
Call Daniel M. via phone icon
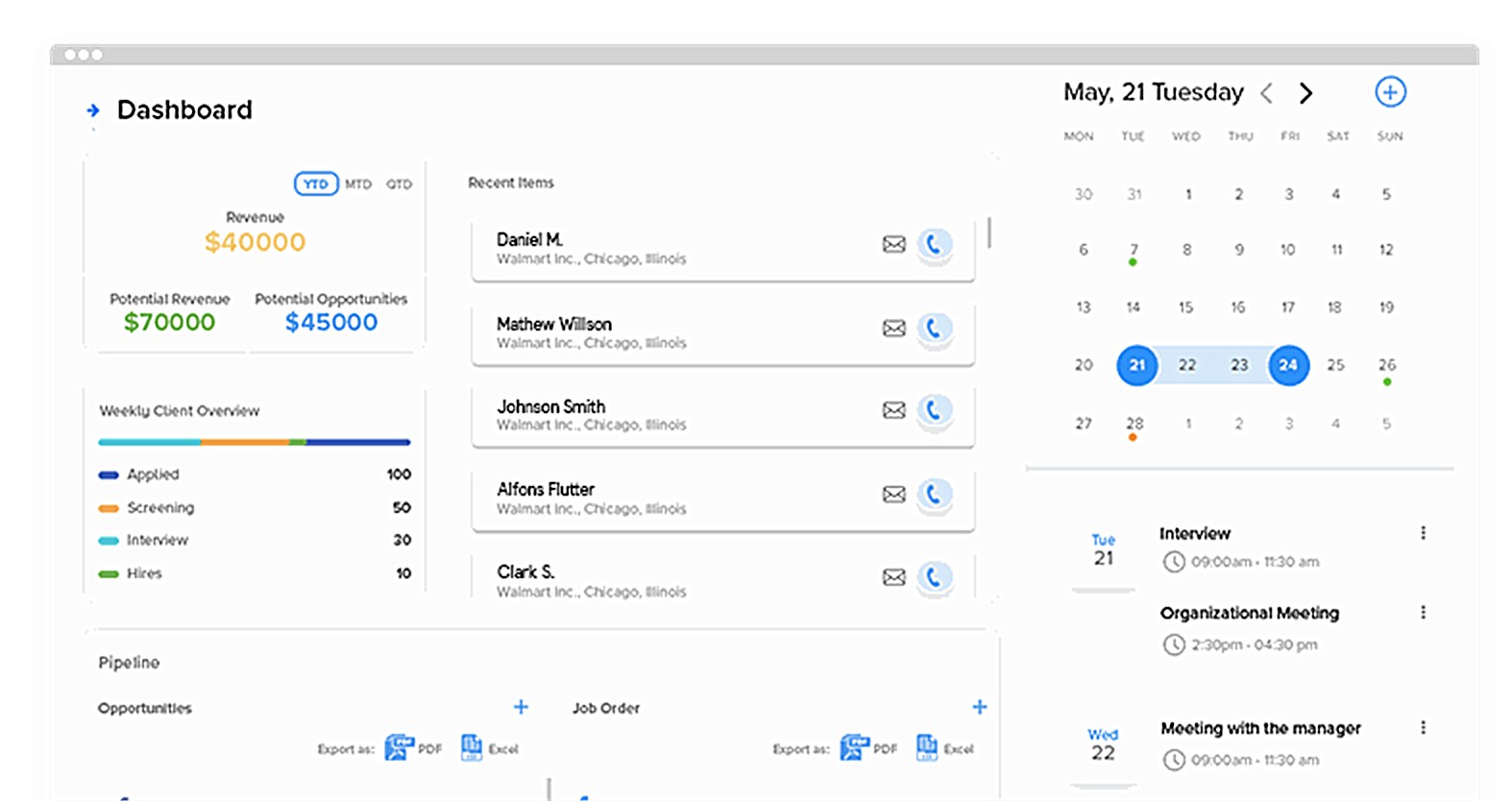click(x=934, y=244)
